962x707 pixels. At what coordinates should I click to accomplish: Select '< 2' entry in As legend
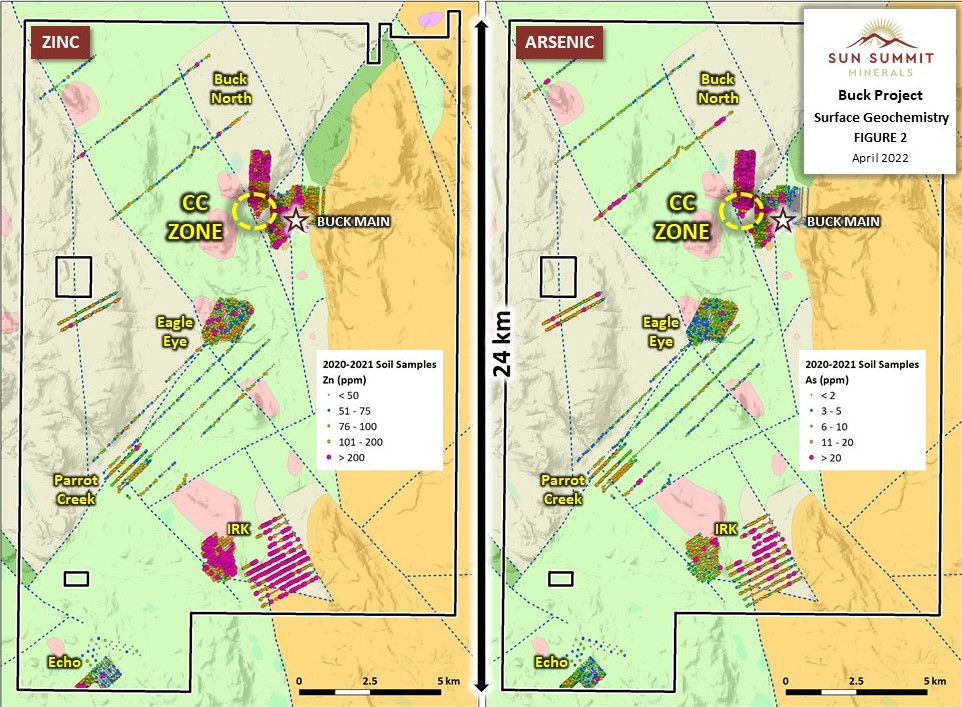tap(828, 396)
